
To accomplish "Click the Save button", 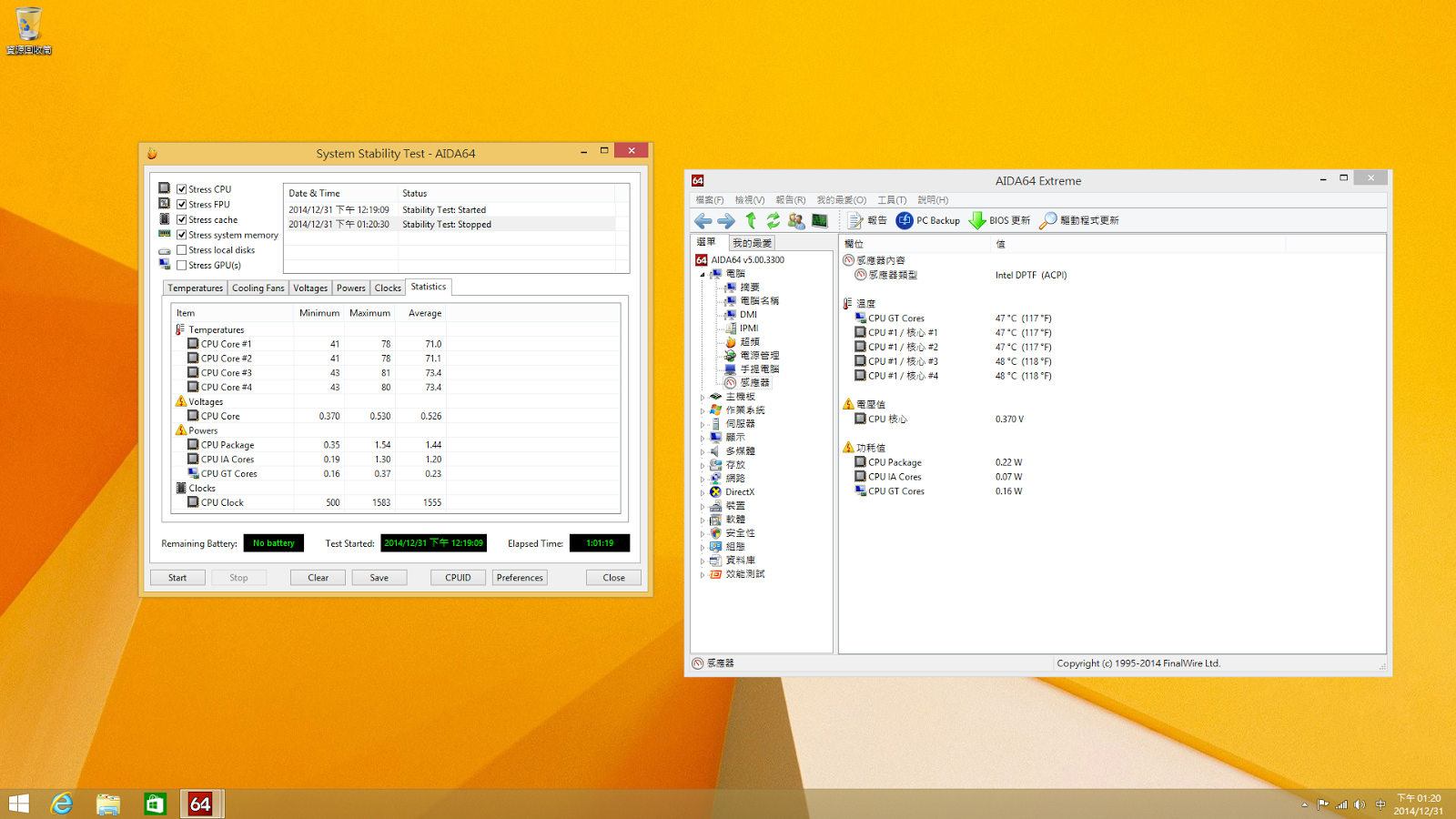I will (379, 578).
